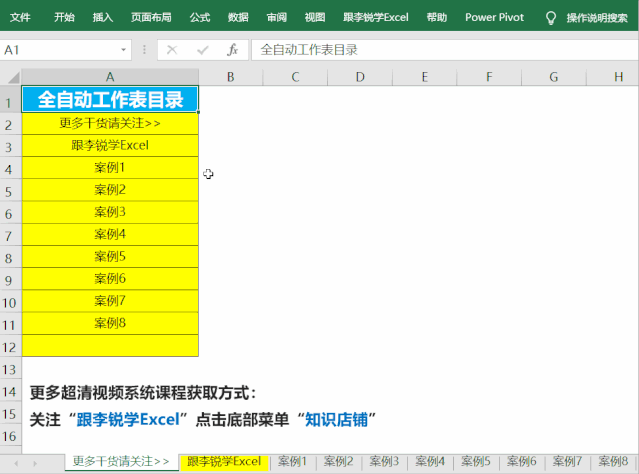Switch to the 更多干货请关注>> sheet tab
The height and width of the screenshot is (474, 639).
(121, 462)
